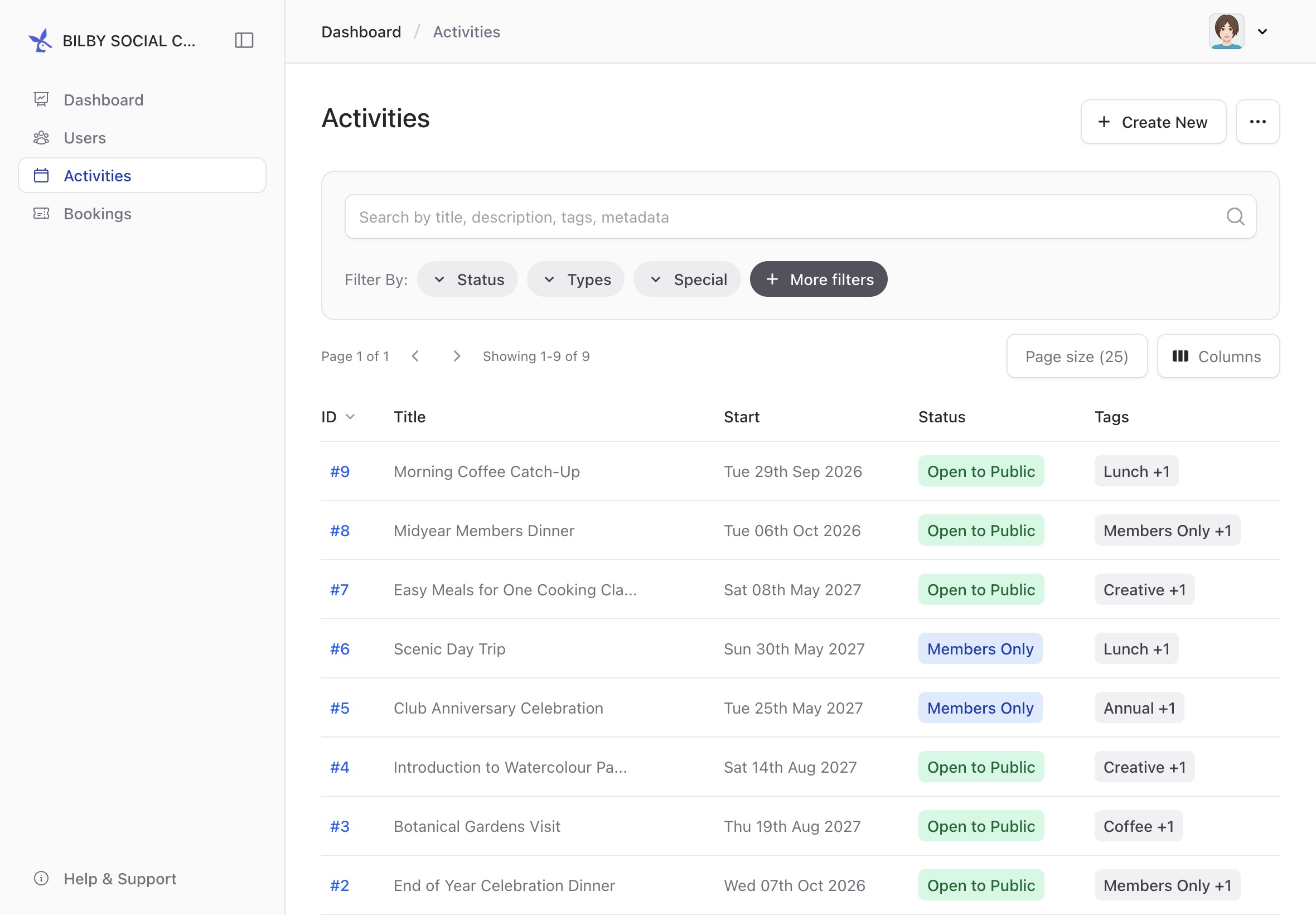Screen dimensions: 1316x915
Task: Click the Start column header
Action: pos(741,417)
